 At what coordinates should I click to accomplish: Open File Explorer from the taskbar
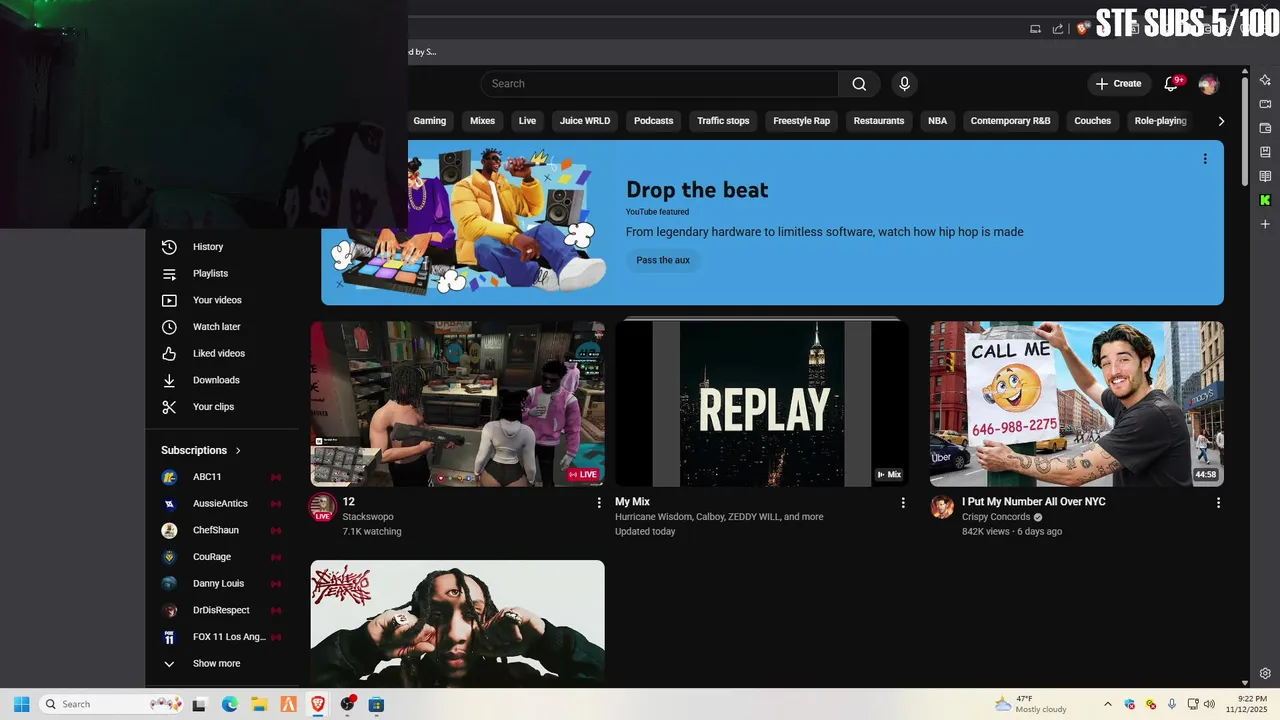point(259,704)
